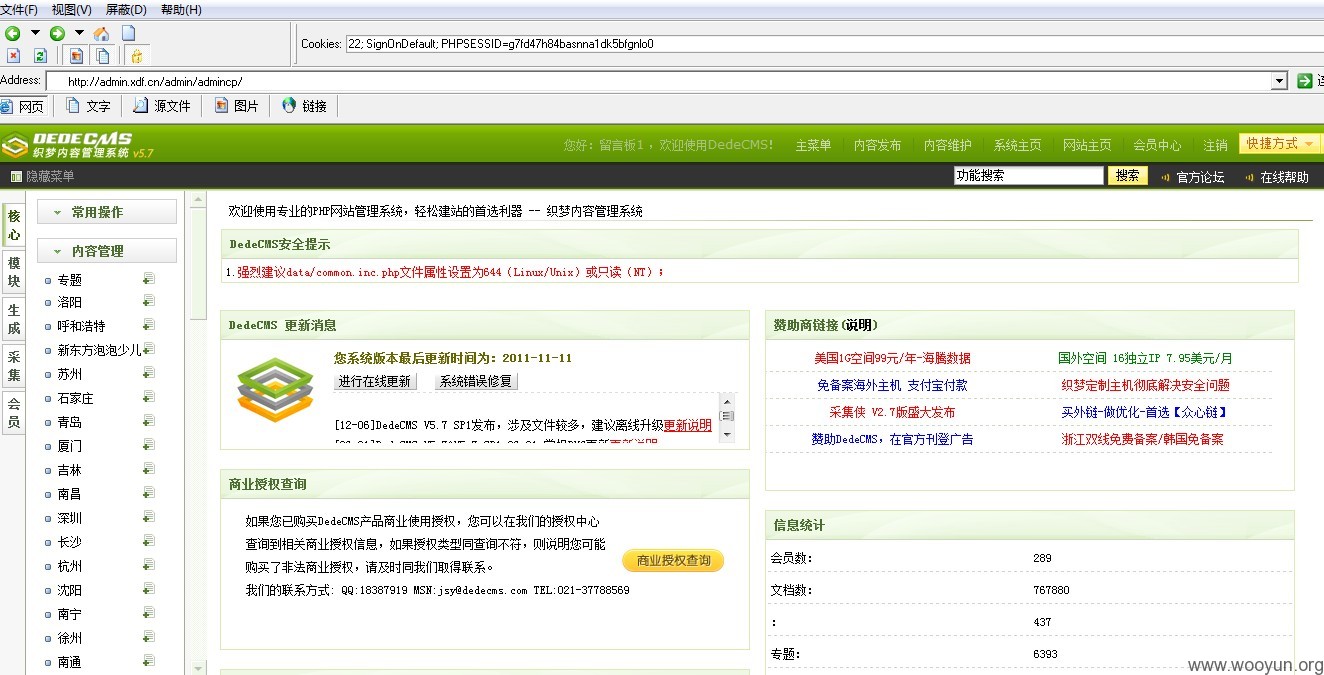
Task: Select the 核心 vertical sidebar tab
Action: pyautogui.click(x=14, y=225)
